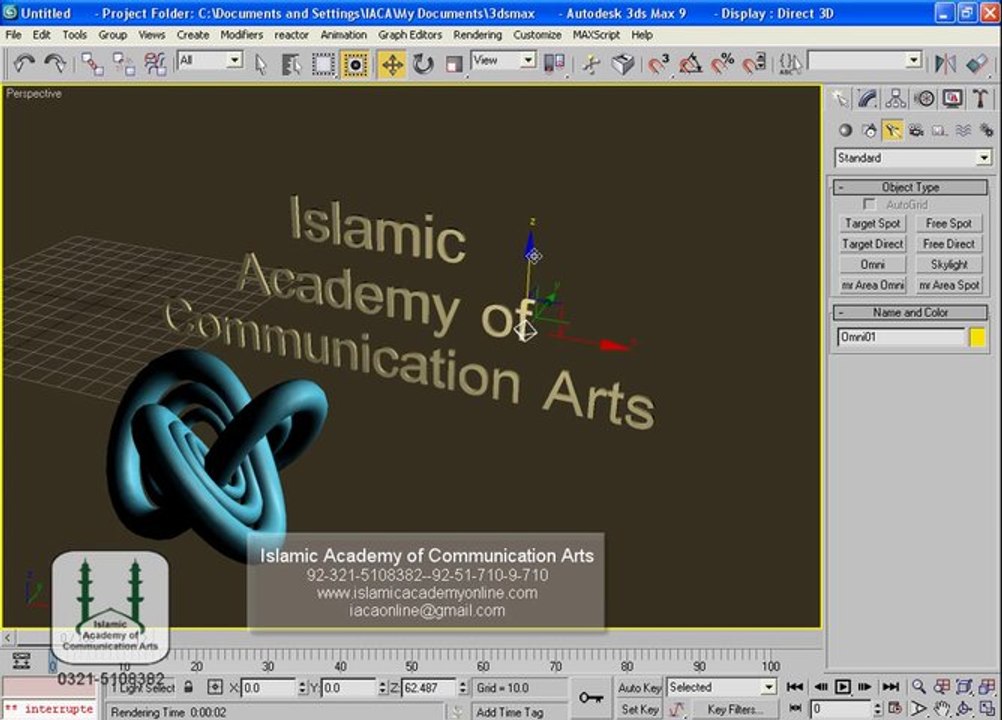
Task: Click the Omni light button
Action: [872, 264]
